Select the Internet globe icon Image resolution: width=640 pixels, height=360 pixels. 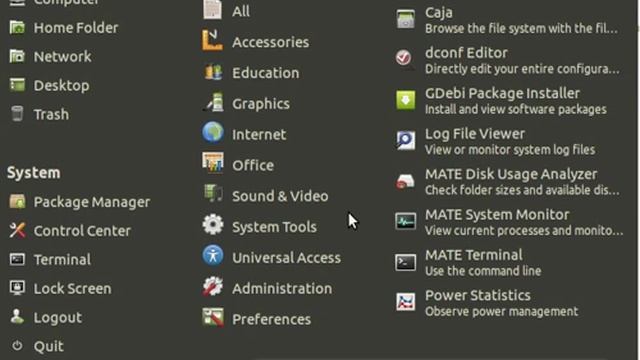click(213, 132)
